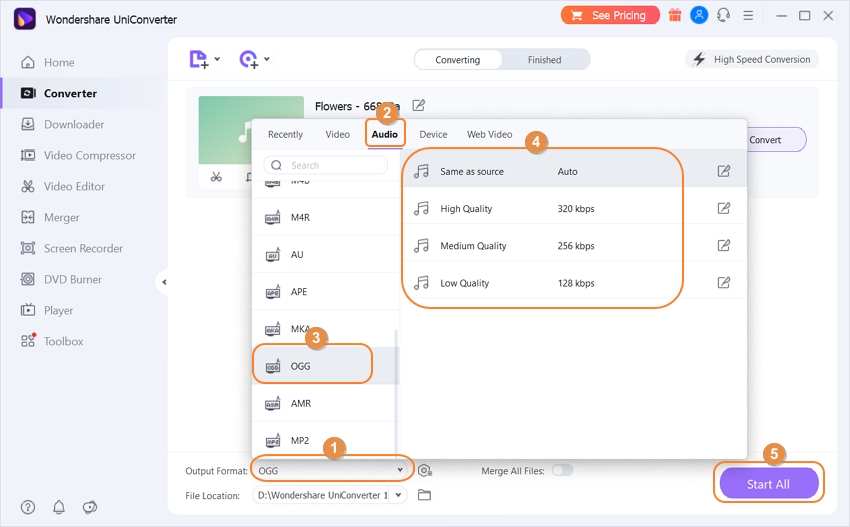
Task: Click the trim scissors icon under thumbnail
Action: click(216, 177)
